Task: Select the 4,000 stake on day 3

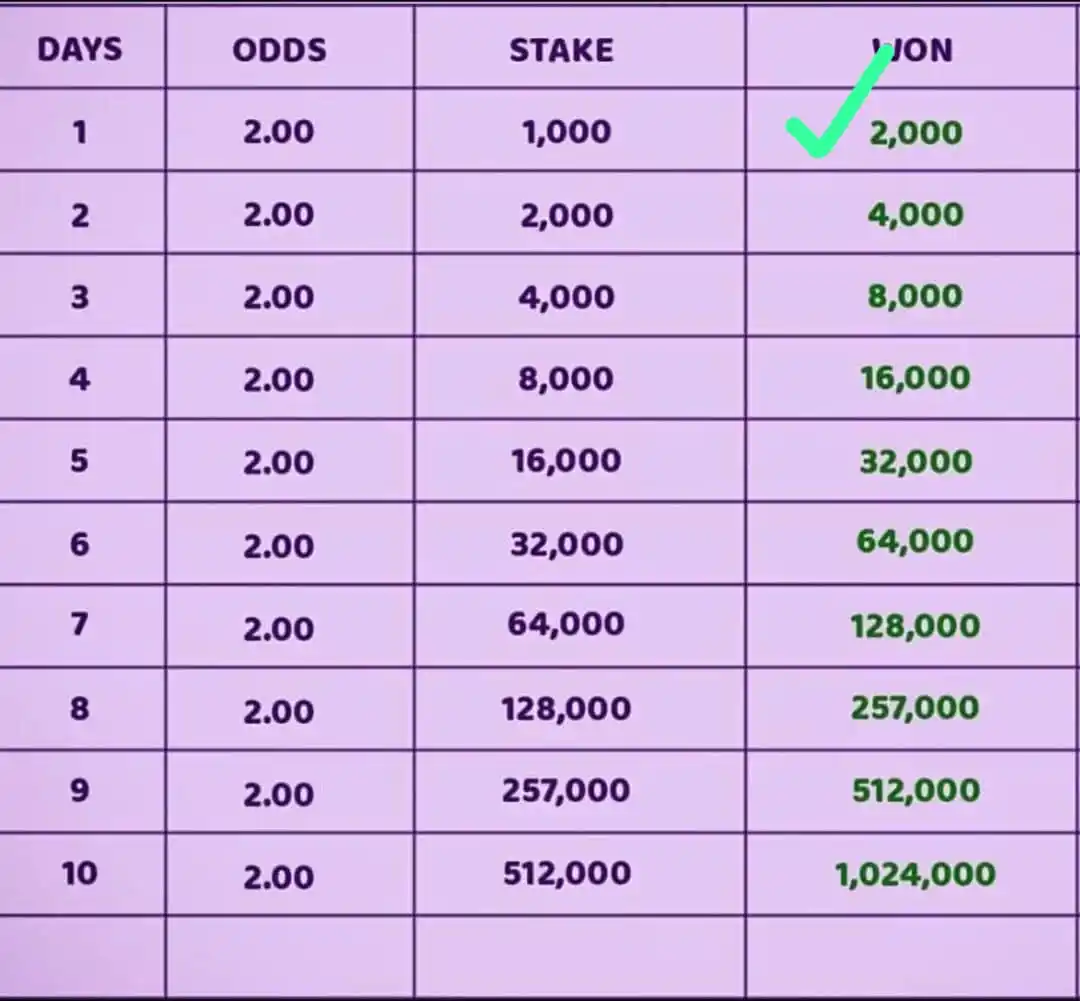Action: pyautogui.click(x=566, y=297)
